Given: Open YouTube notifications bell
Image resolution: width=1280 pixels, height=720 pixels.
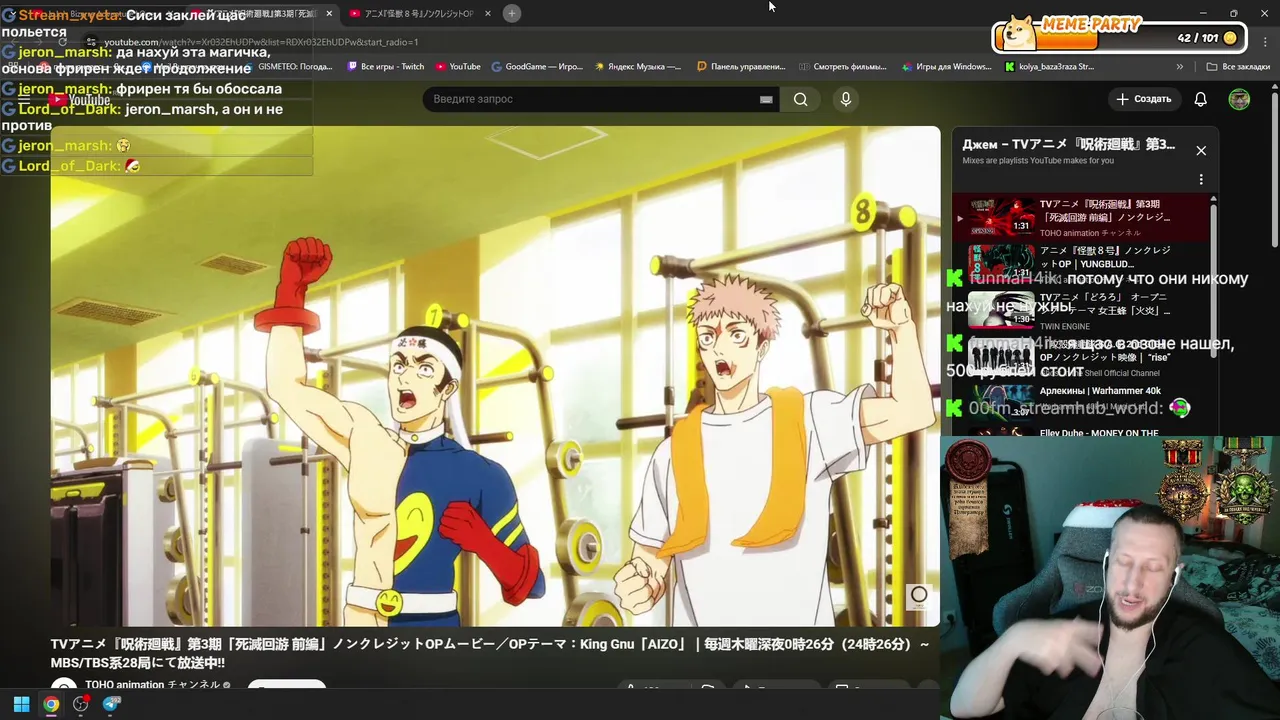Looking at the screenshot, I should (1200, 99).
